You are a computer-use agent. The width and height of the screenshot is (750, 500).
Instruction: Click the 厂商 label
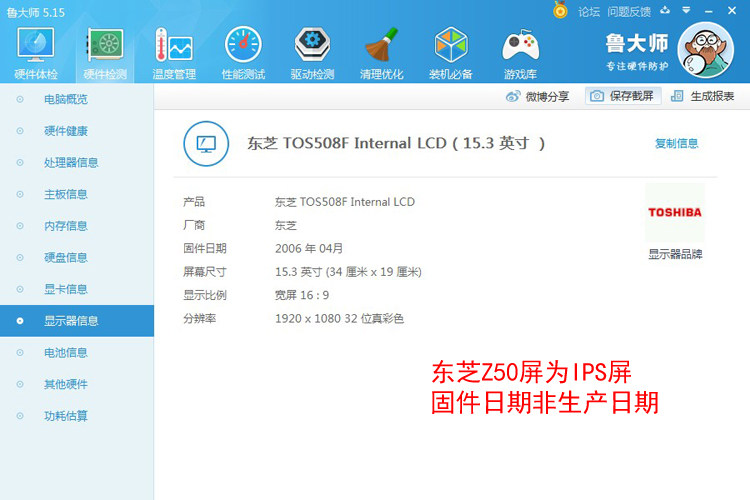tap(194, 225)
